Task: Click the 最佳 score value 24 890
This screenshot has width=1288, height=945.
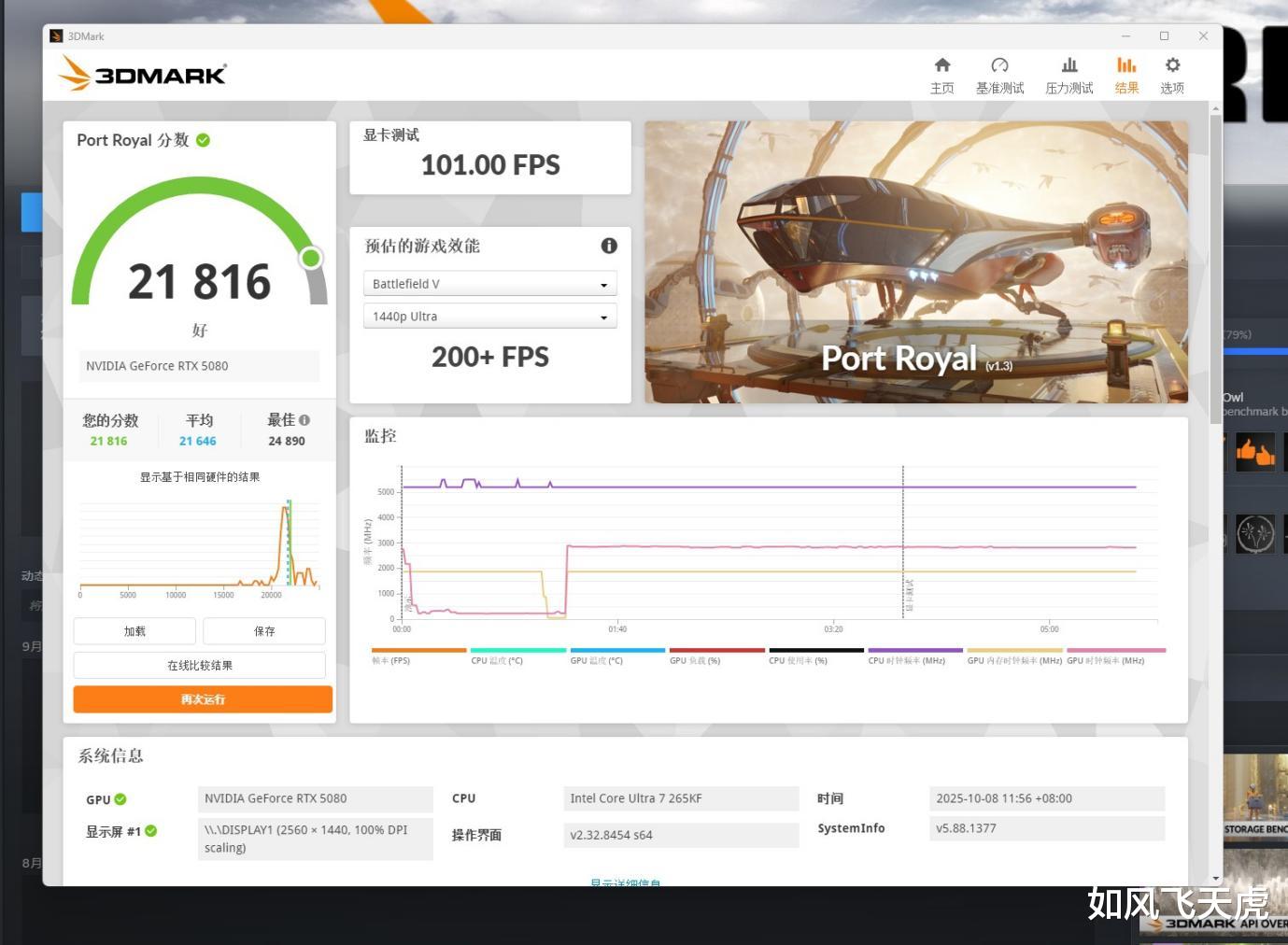Action: pyautogui.click(x=287, y=441)
